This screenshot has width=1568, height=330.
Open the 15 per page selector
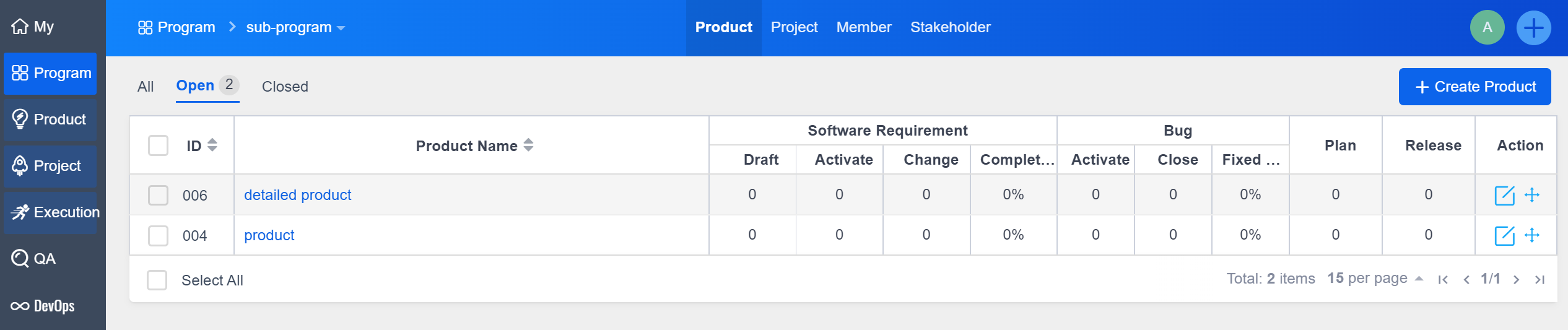pos(1375,279)
